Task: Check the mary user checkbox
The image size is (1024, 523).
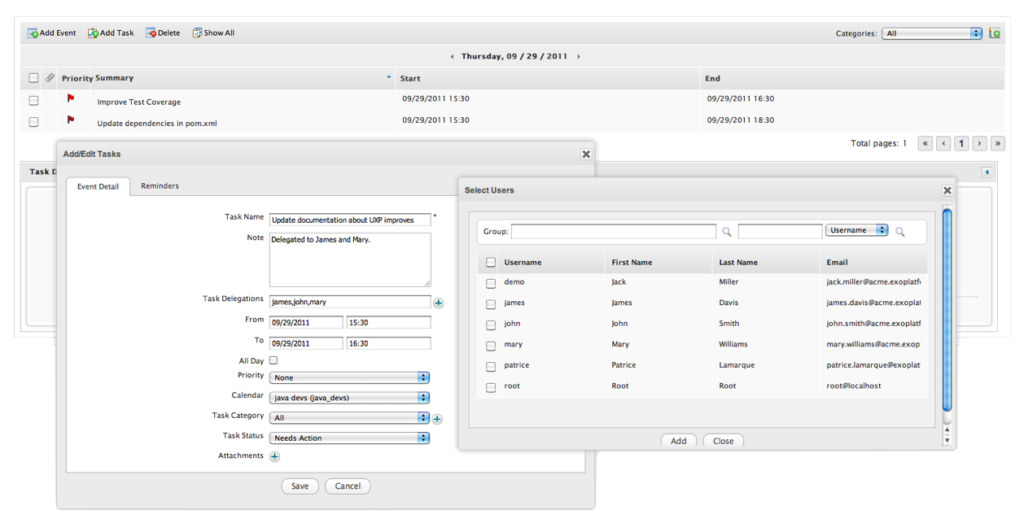Action: [x=491, y=346]
